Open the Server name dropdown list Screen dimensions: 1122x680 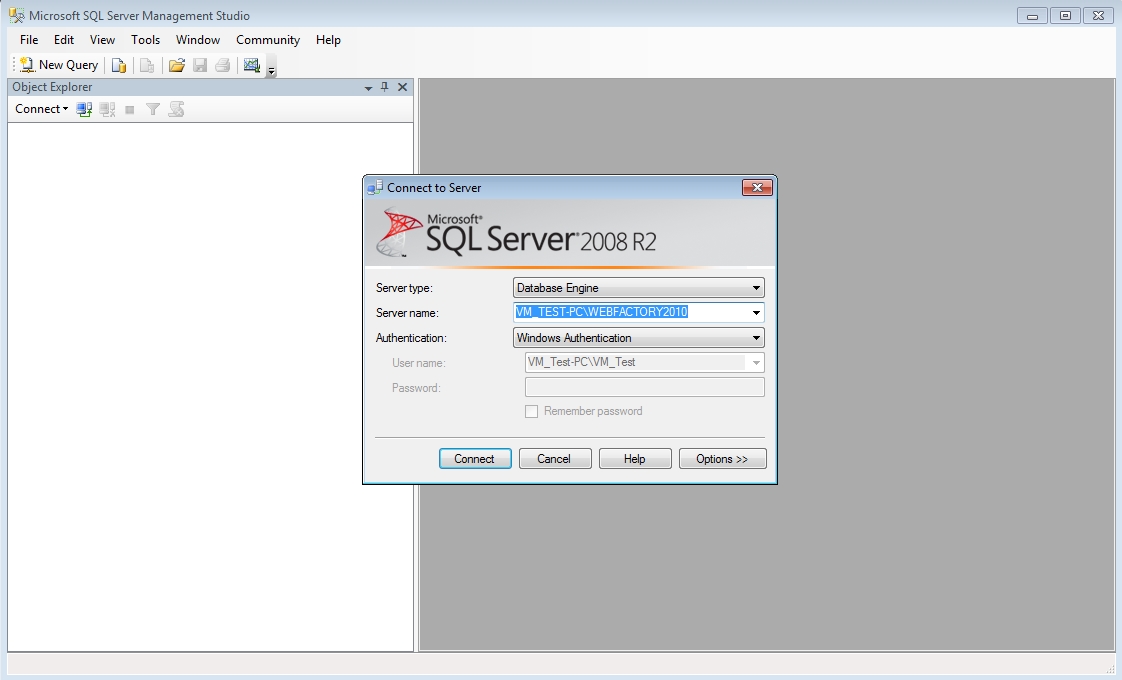pyautogui.click(x=756, y=312)
